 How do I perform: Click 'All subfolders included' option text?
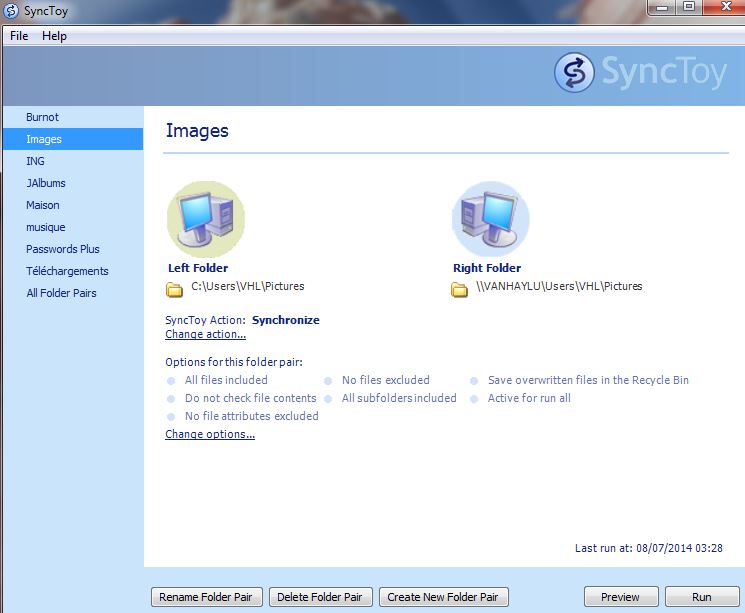[399, 398]
